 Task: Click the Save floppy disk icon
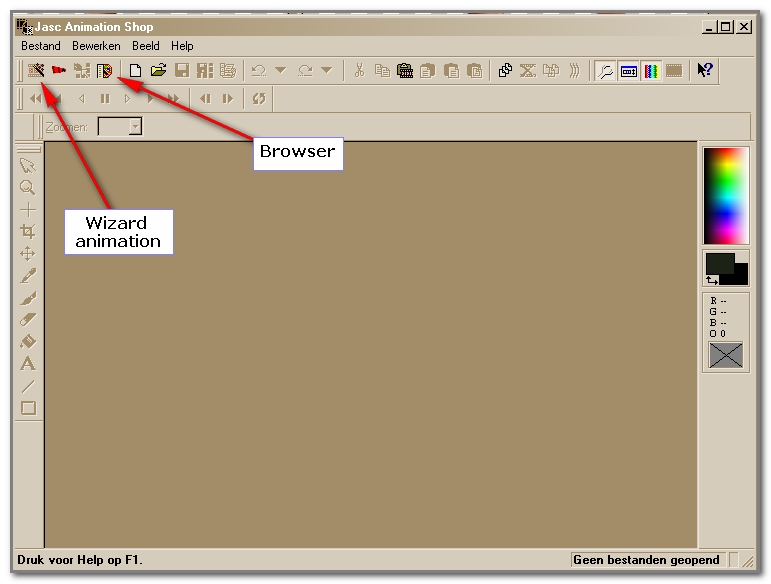click(x=182, y=70)
